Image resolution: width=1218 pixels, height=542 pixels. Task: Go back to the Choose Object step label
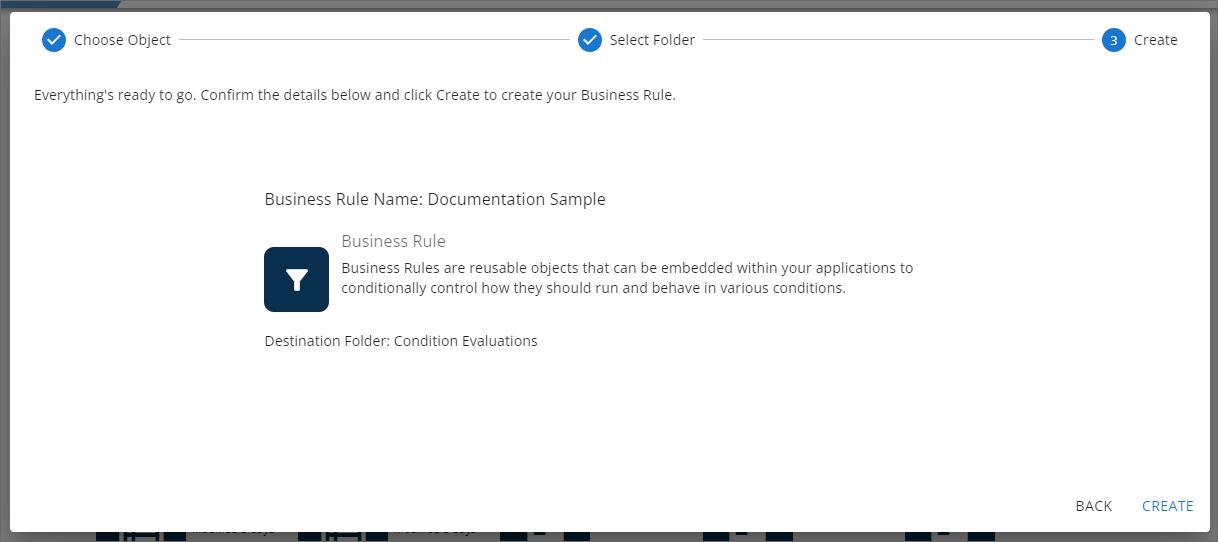pyautogui.click(x=122, y=40)
